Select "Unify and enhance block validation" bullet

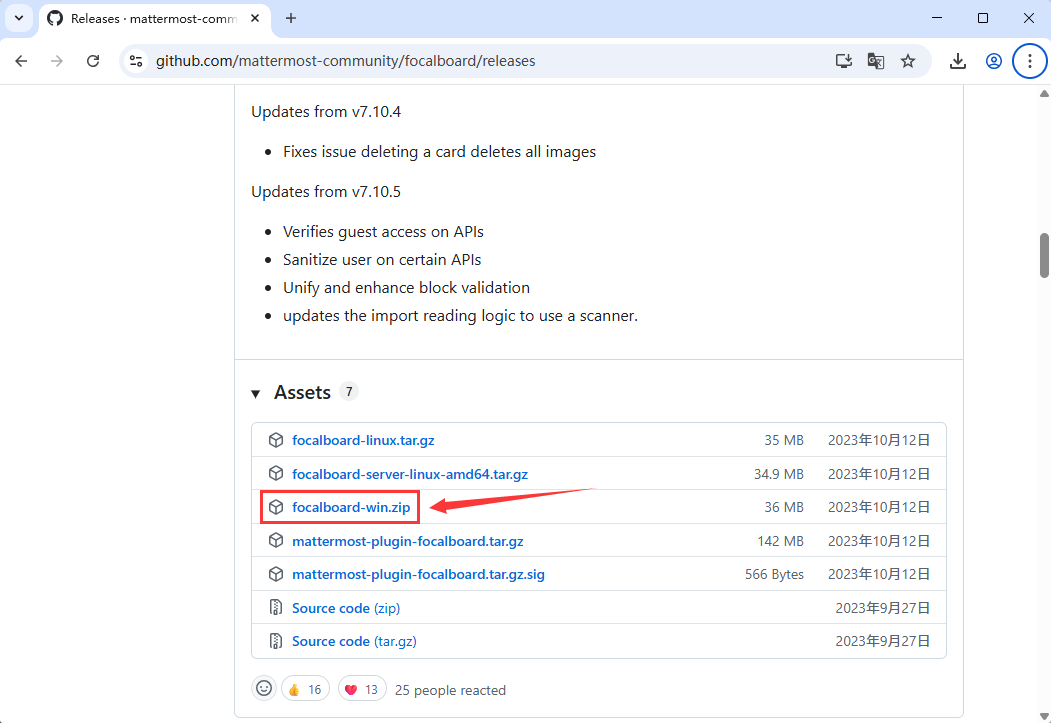(x=406, y=288)
